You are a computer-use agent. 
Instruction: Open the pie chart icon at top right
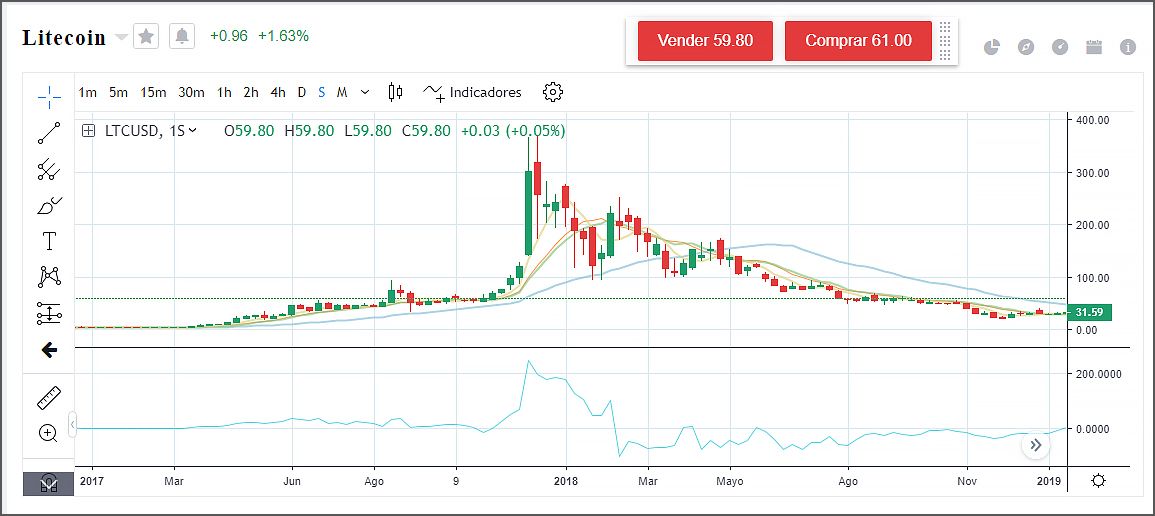[992, 47]
